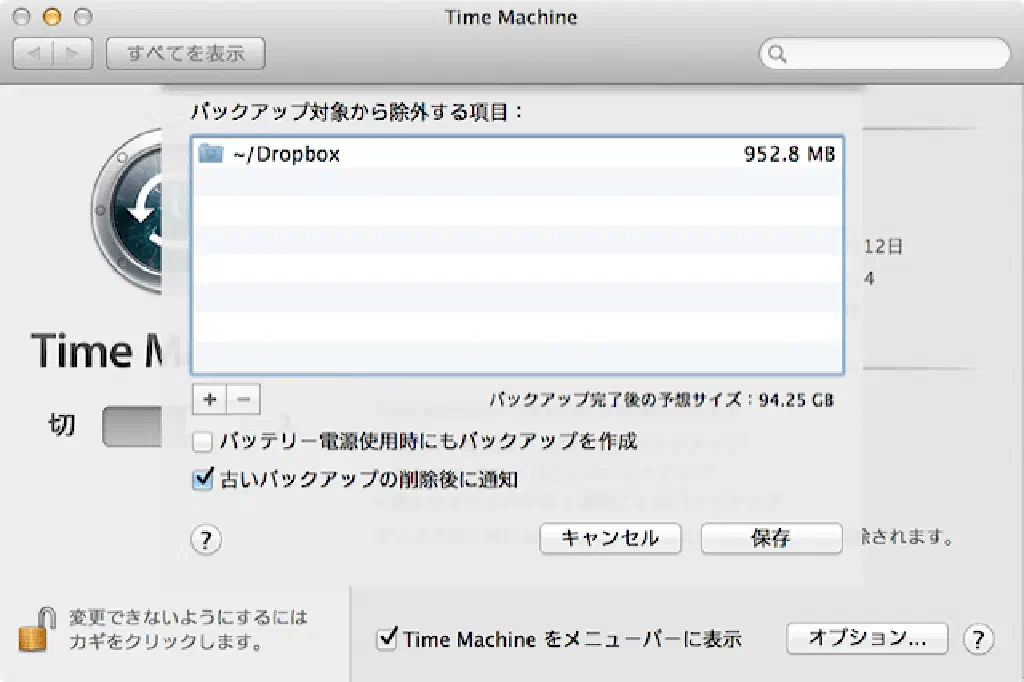This screenshot has width=1024, height=682.
Task: Click the Dropbox folder icon in the list
Action: pyautogui.click(x=210, y=154)
